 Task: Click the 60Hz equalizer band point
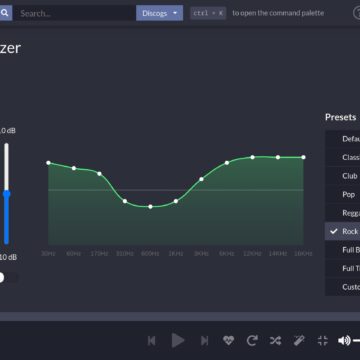(x=74, y=168)
